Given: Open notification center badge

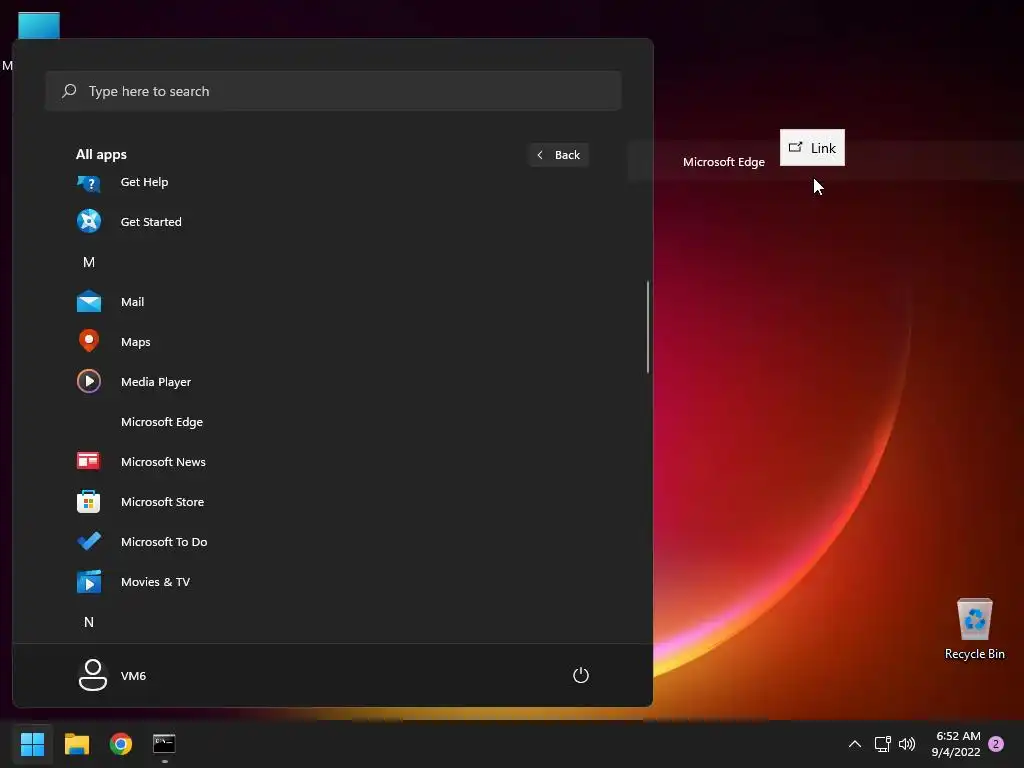Looking at the screenshot, I should point(996,744).
